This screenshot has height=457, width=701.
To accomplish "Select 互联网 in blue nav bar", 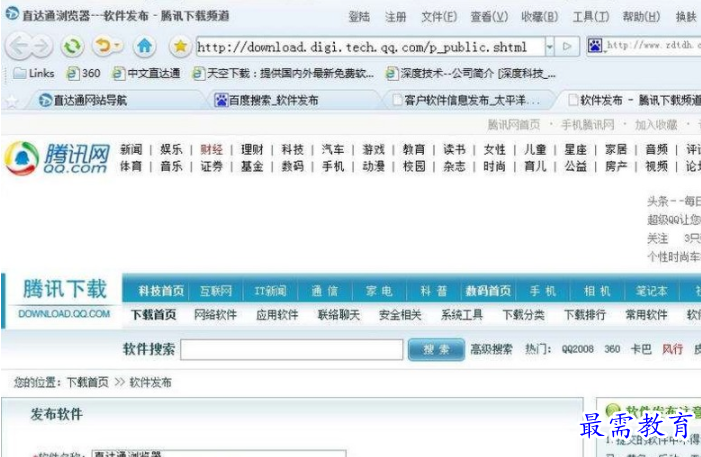I will pos(216,291).
